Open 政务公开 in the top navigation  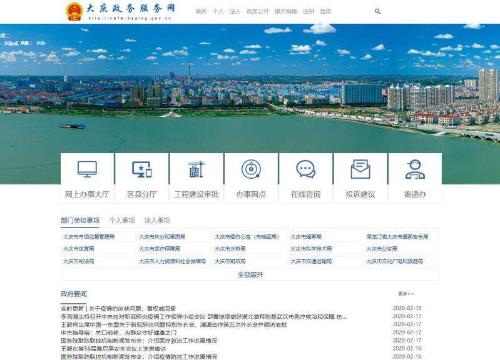[257, 11]
